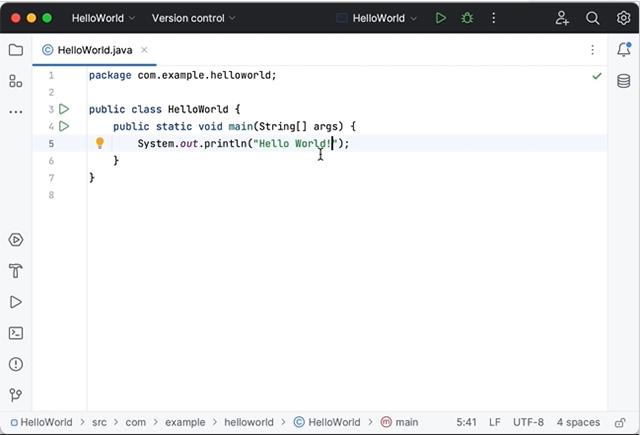640x435 pixels.
Task: Open Code With Me add user icon
Action: coord(562,18)
